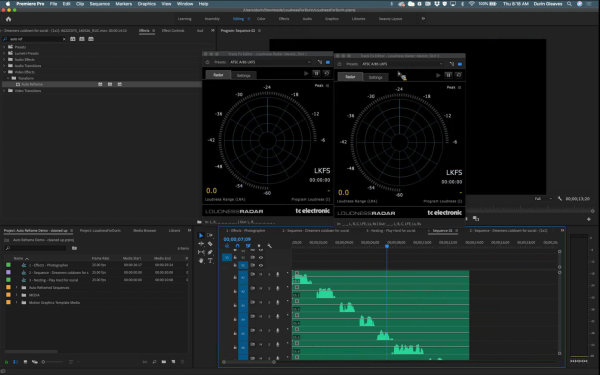Clear the Effects search field with the x
The image size is (600, 375).
point(64,39)
